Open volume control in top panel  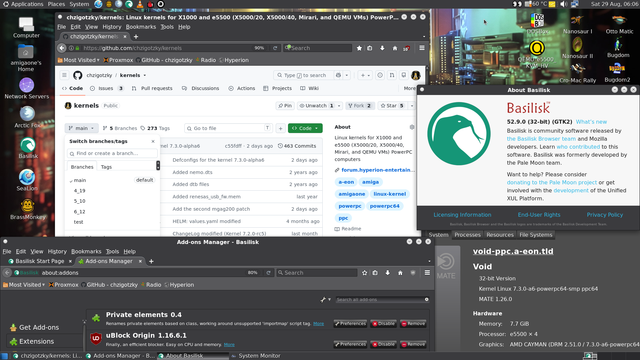(x=564, y=4)
